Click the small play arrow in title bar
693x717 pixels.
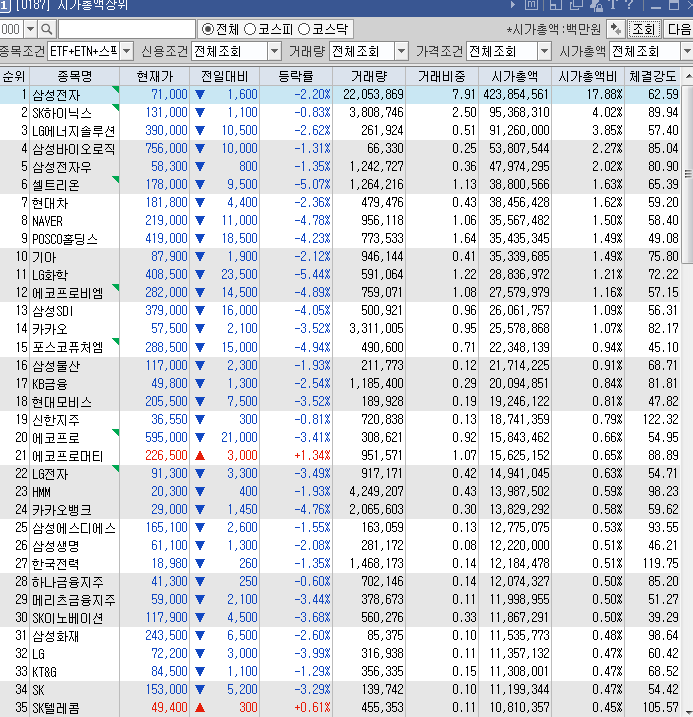pos(513,5)
